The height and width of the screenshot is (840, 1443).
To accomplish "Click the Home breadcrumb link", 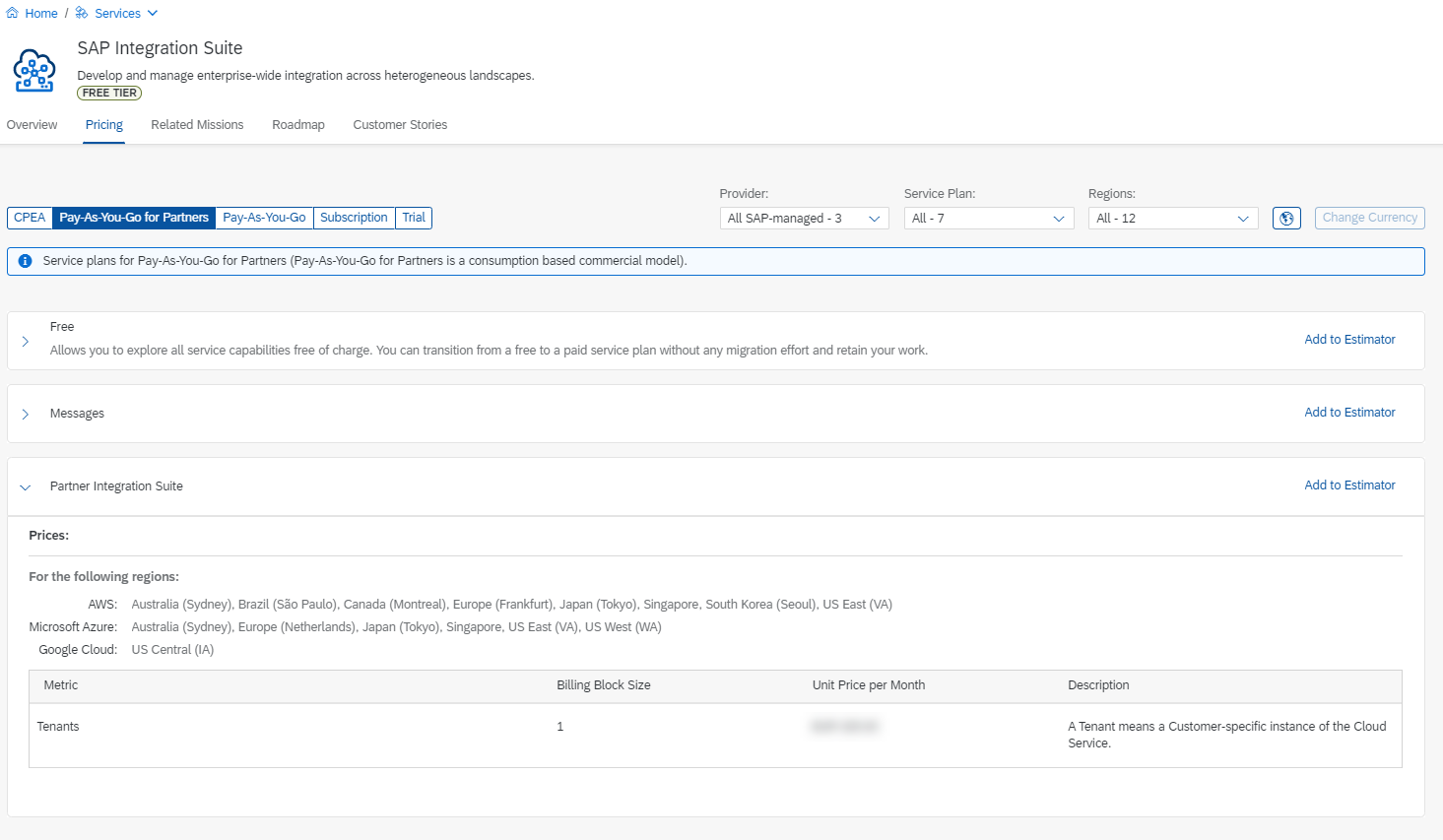I will click(x=41, y=14).
